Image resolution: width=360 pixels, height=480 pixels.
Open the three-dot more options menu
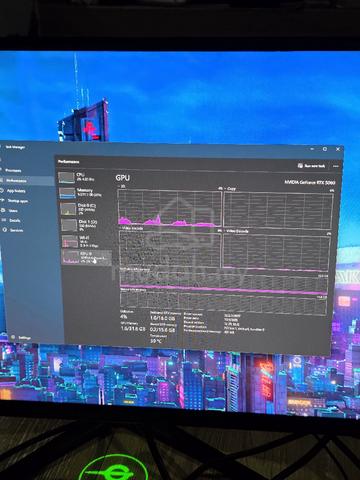click(x=336, y=166)
